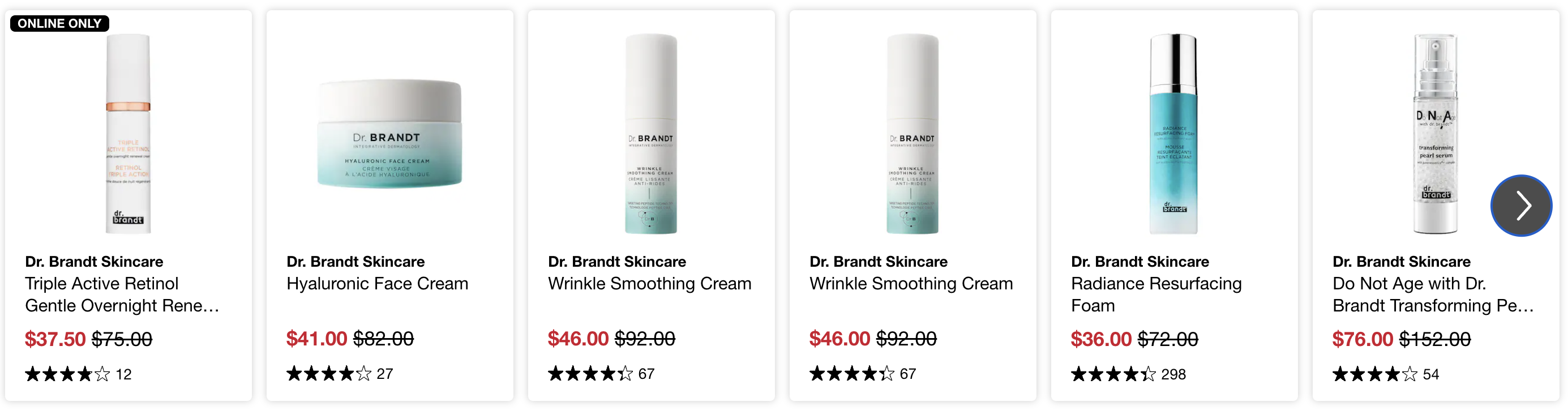The image size is (1568, 410).
Task: View star rating with 27 reviews
Action: (x=340, y=373)
